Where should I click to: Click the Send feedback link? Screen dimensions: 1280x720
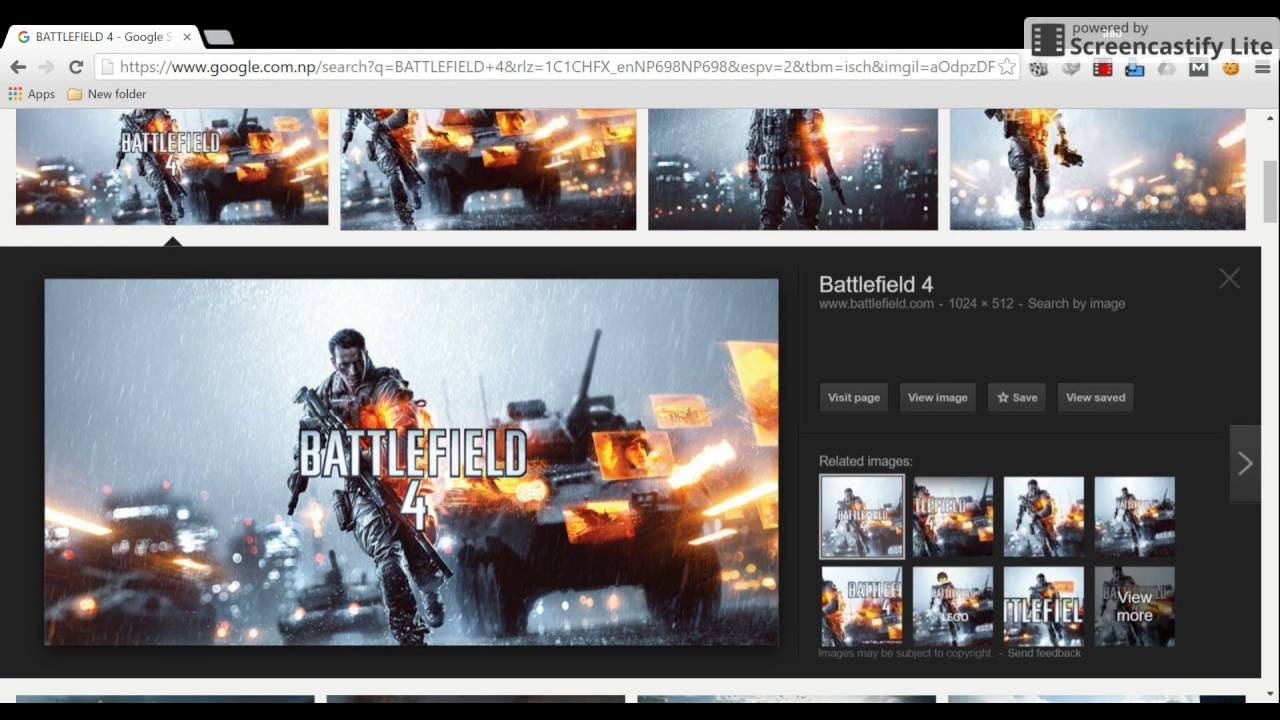coord(1044,653)
